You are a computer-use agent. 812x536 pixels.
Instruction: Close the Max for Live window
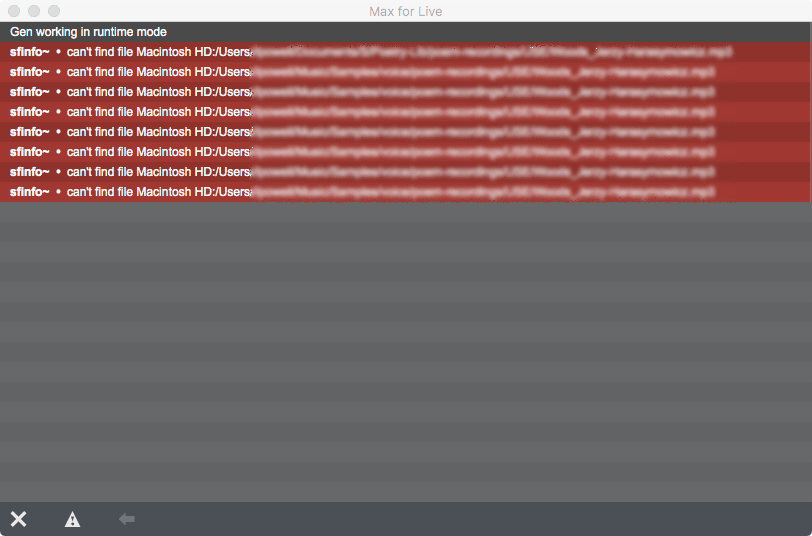(14, 11)
